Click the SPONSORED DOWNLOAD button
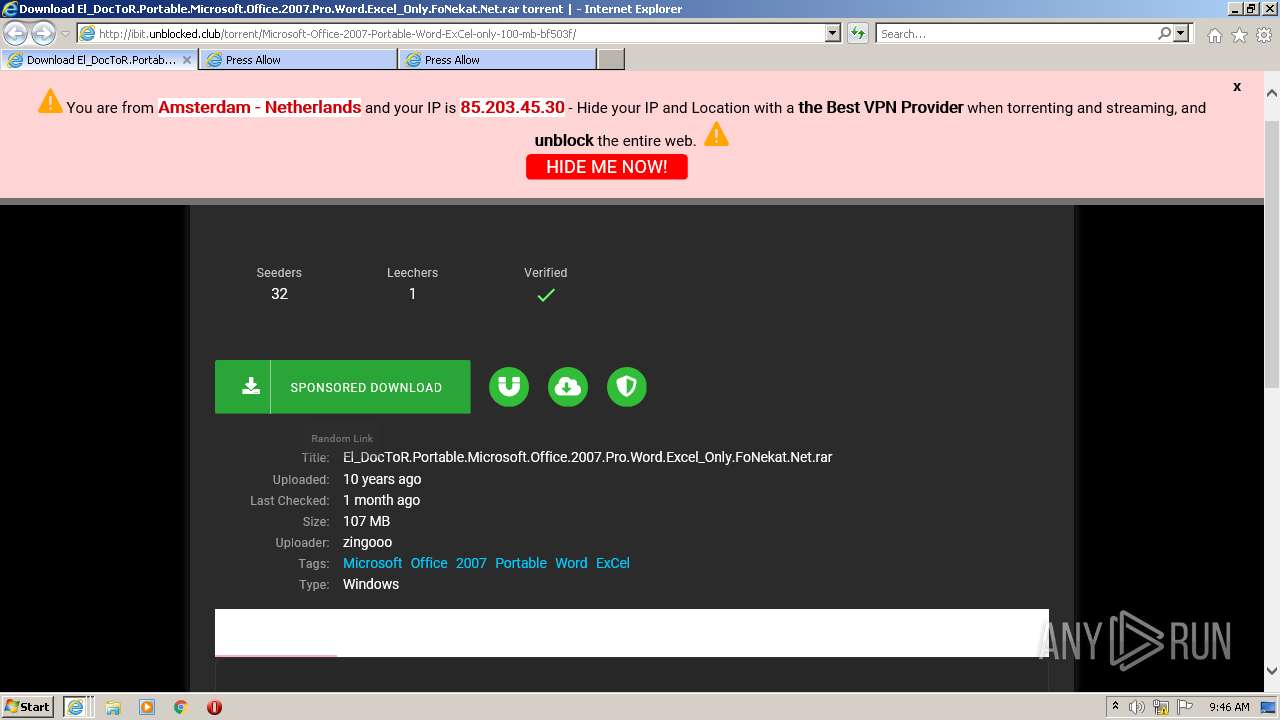This screenshot has height=720, width=1280. tap(342, 387)
